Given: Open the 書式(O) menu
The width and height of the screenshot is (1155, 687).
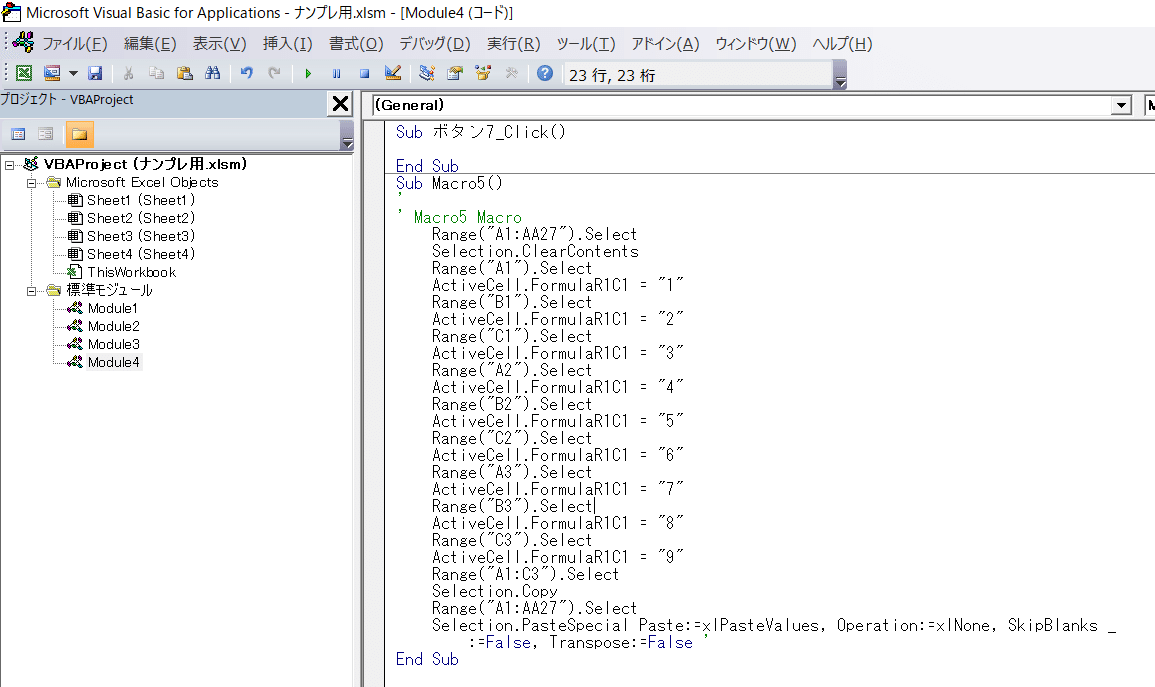Looking at the screenshot, I should point(356,43).
